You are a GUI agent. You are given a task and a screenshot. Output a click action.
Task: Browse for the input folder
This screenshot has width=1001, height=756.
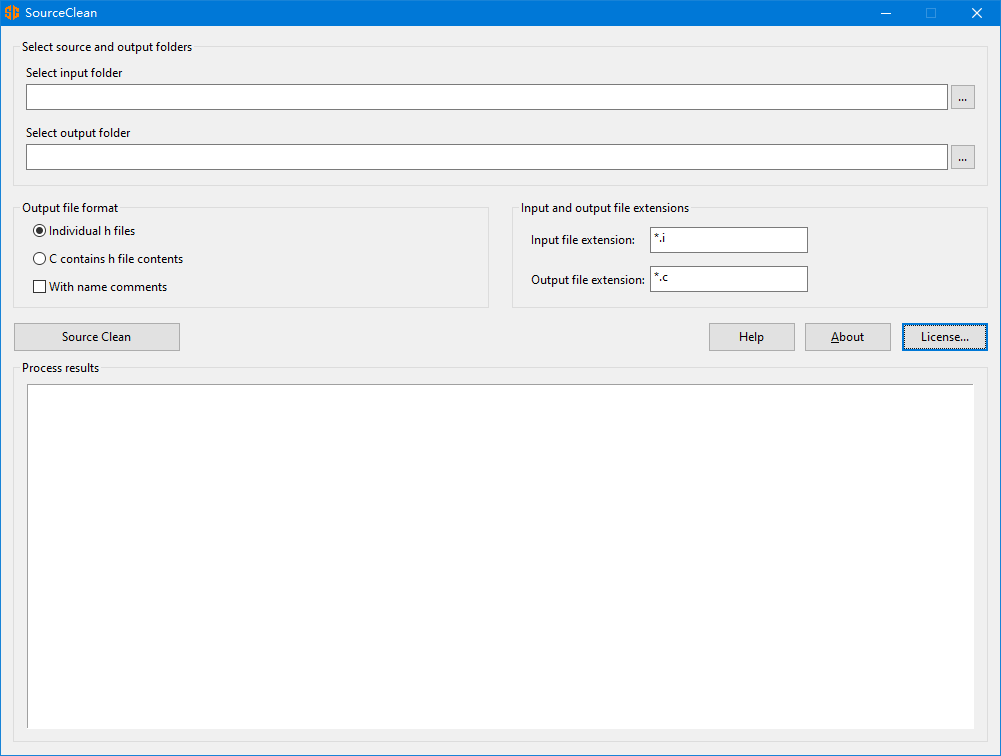[962, 97]
